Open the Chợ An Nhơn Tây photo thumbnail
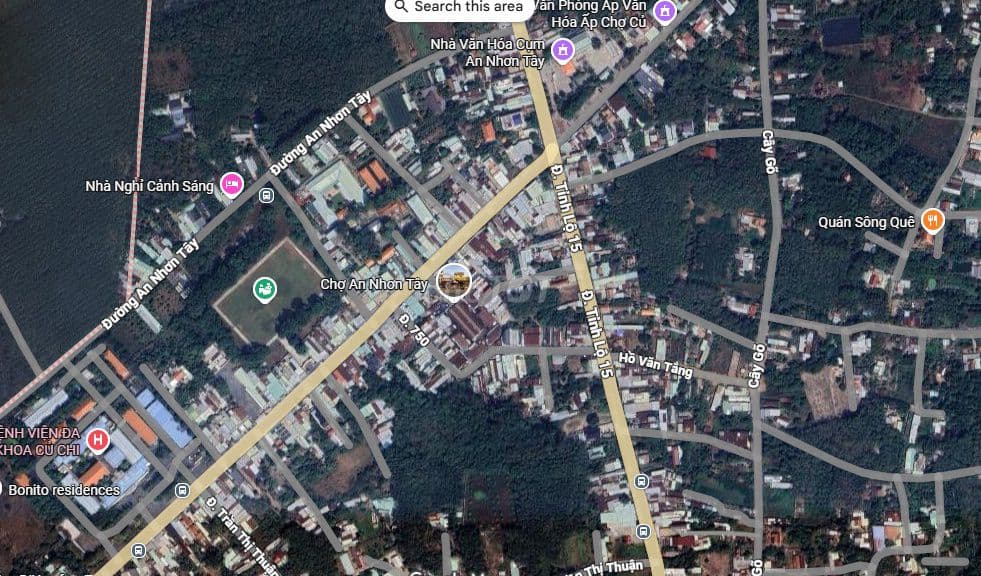Image resolution: width=981 pixels, height=576 pixels. click(454, 282)
